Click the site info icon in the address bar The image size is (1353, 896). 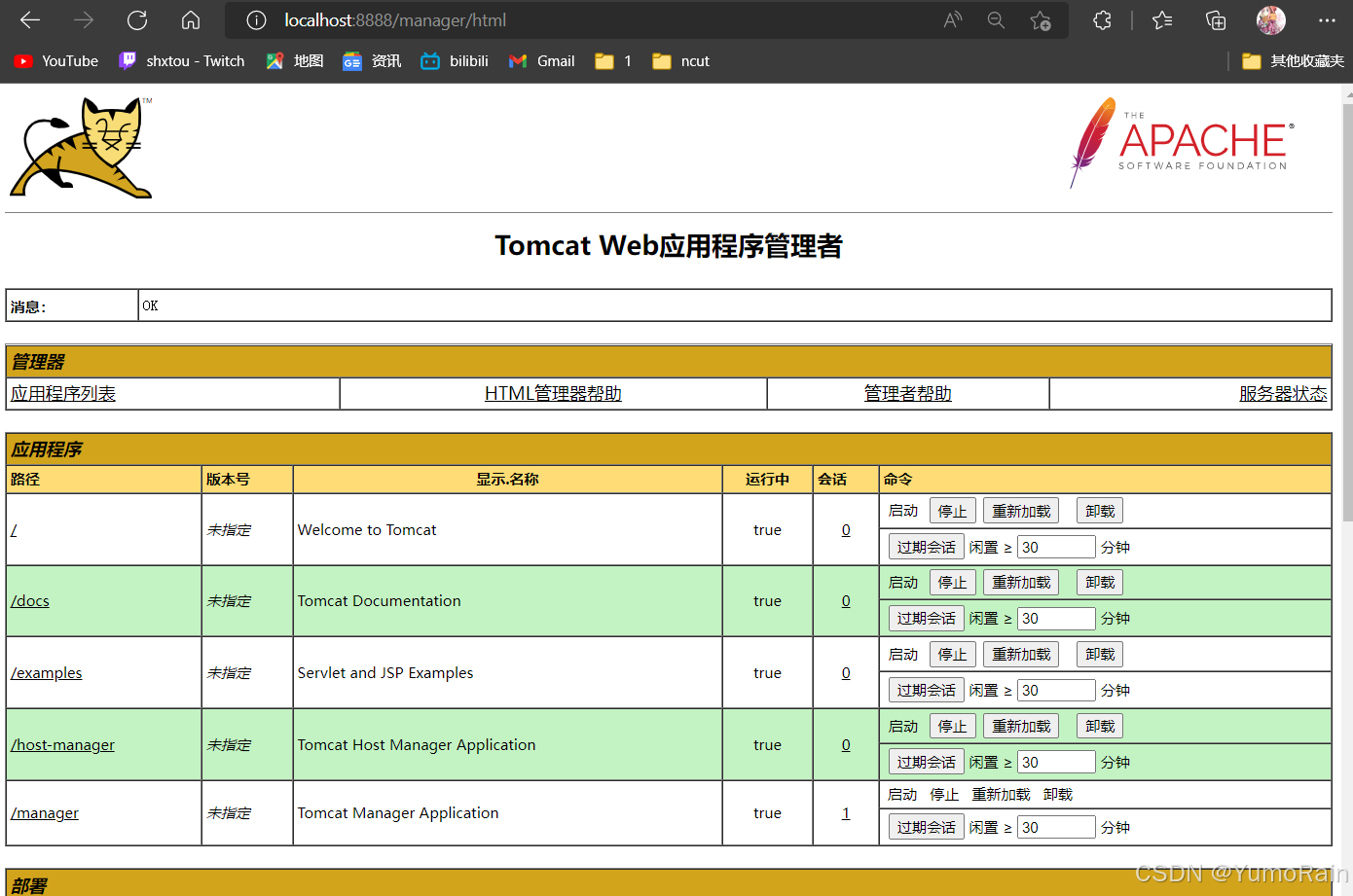[256, 20]
